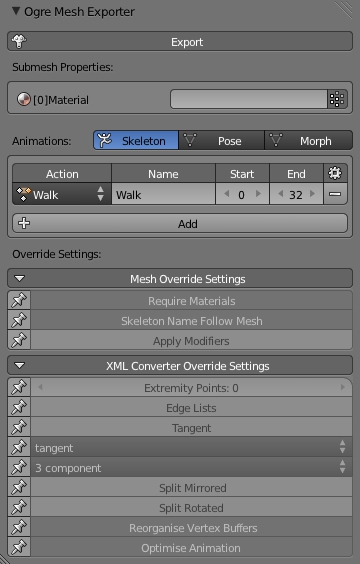This screenshot has height=564, width=360.
Task: Enable the Split Mirrored option
Action: [191, 488]
